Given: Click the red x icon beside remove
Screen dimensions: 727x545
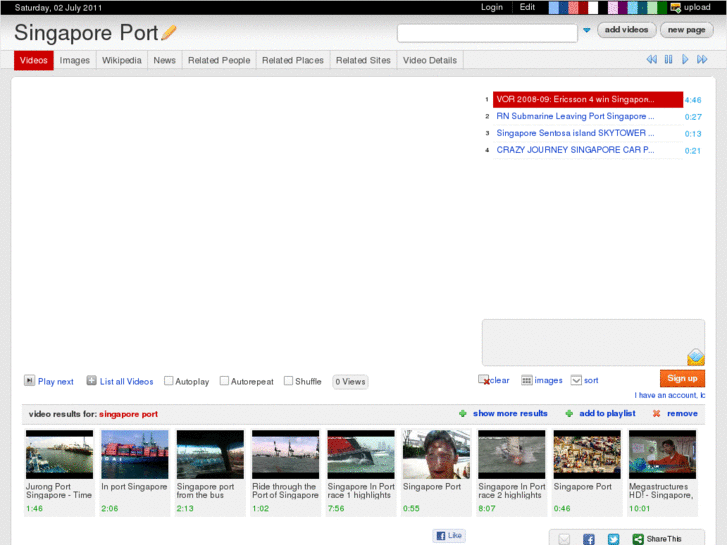Looking at the screenshot, I should 656,413.
